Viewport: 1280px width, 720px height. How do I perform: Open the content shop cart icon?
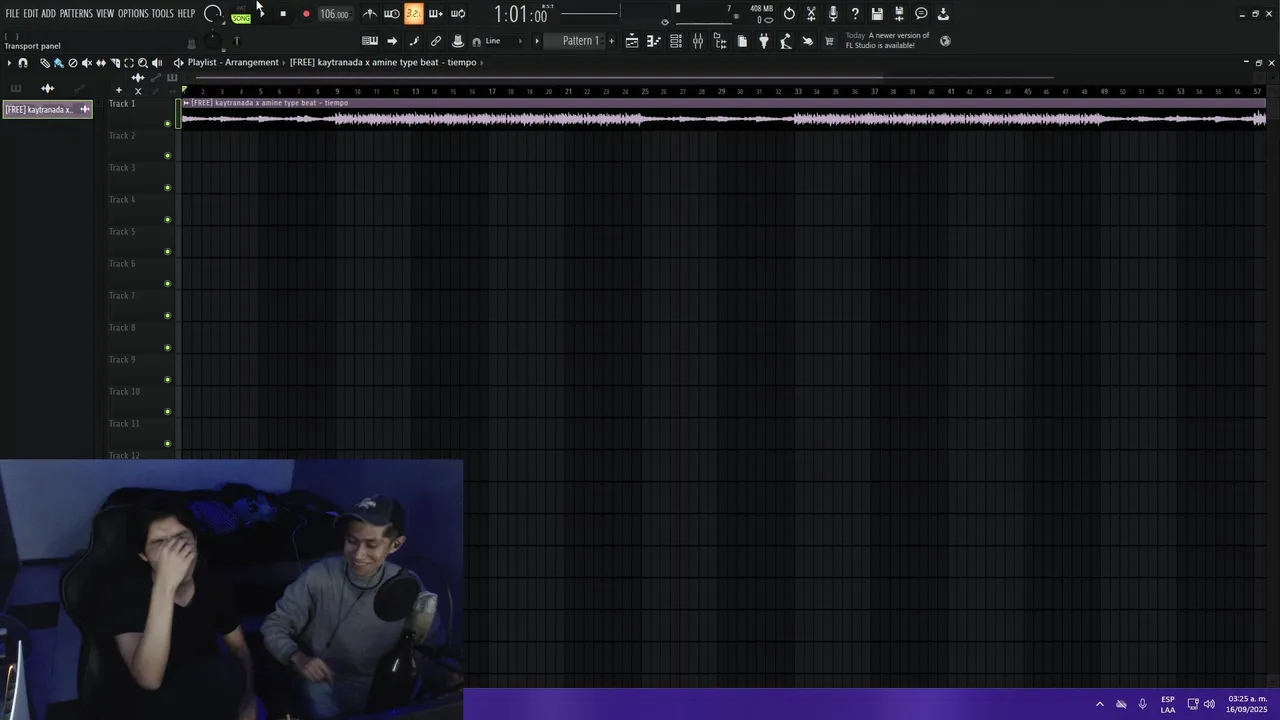829,41
